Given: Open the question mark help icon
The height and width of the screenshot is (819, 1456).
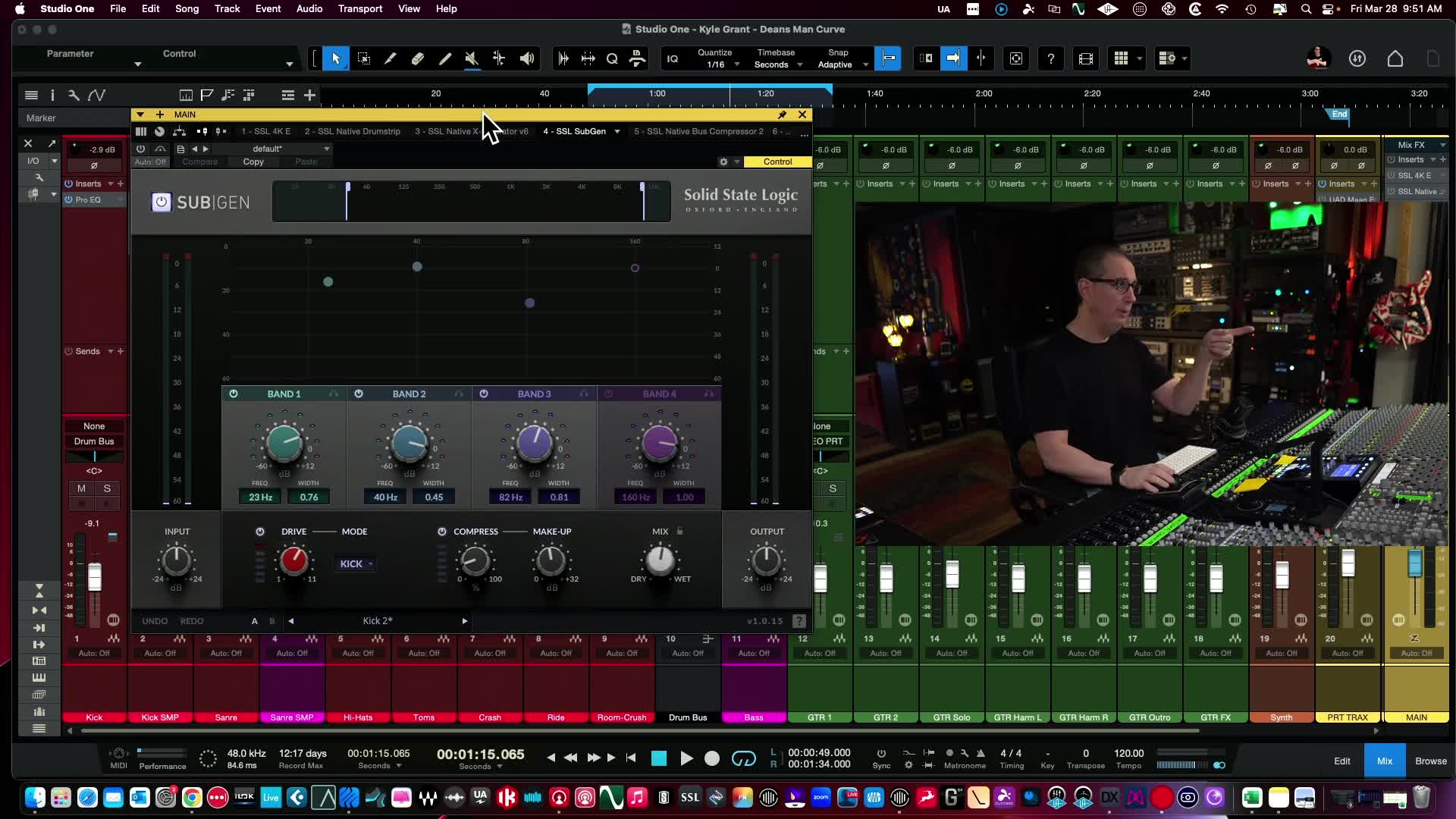Looking at the screenshot, I should (x=1050, y=58).
